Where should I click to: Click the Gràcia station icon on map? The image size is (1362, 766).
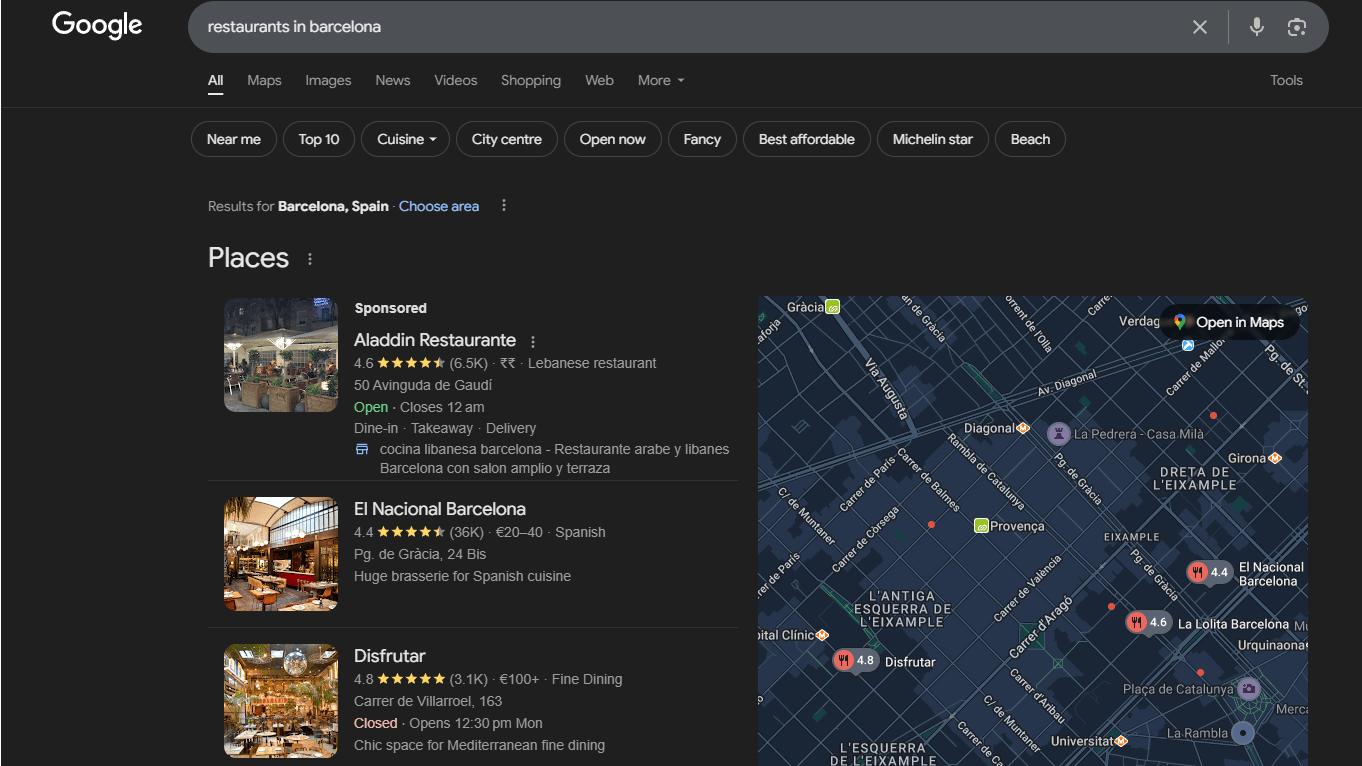point(832,307)
